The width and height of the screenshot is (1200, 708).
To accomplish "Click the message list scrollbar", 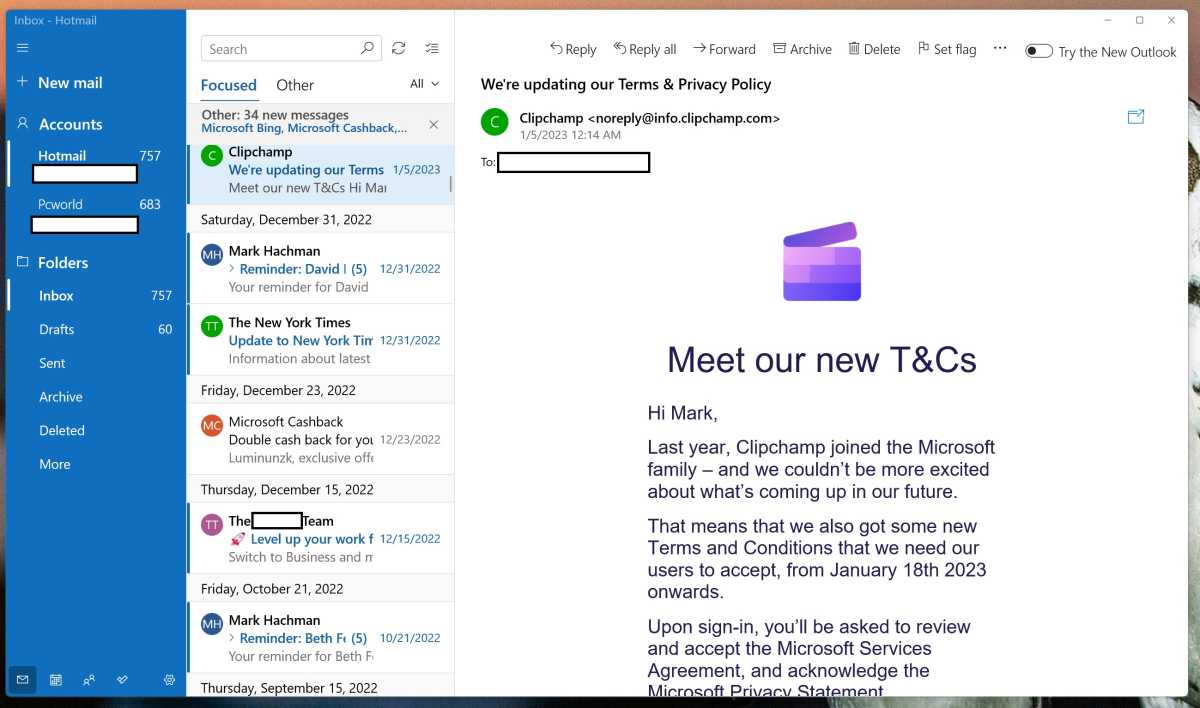I will [x=450, y=184].
